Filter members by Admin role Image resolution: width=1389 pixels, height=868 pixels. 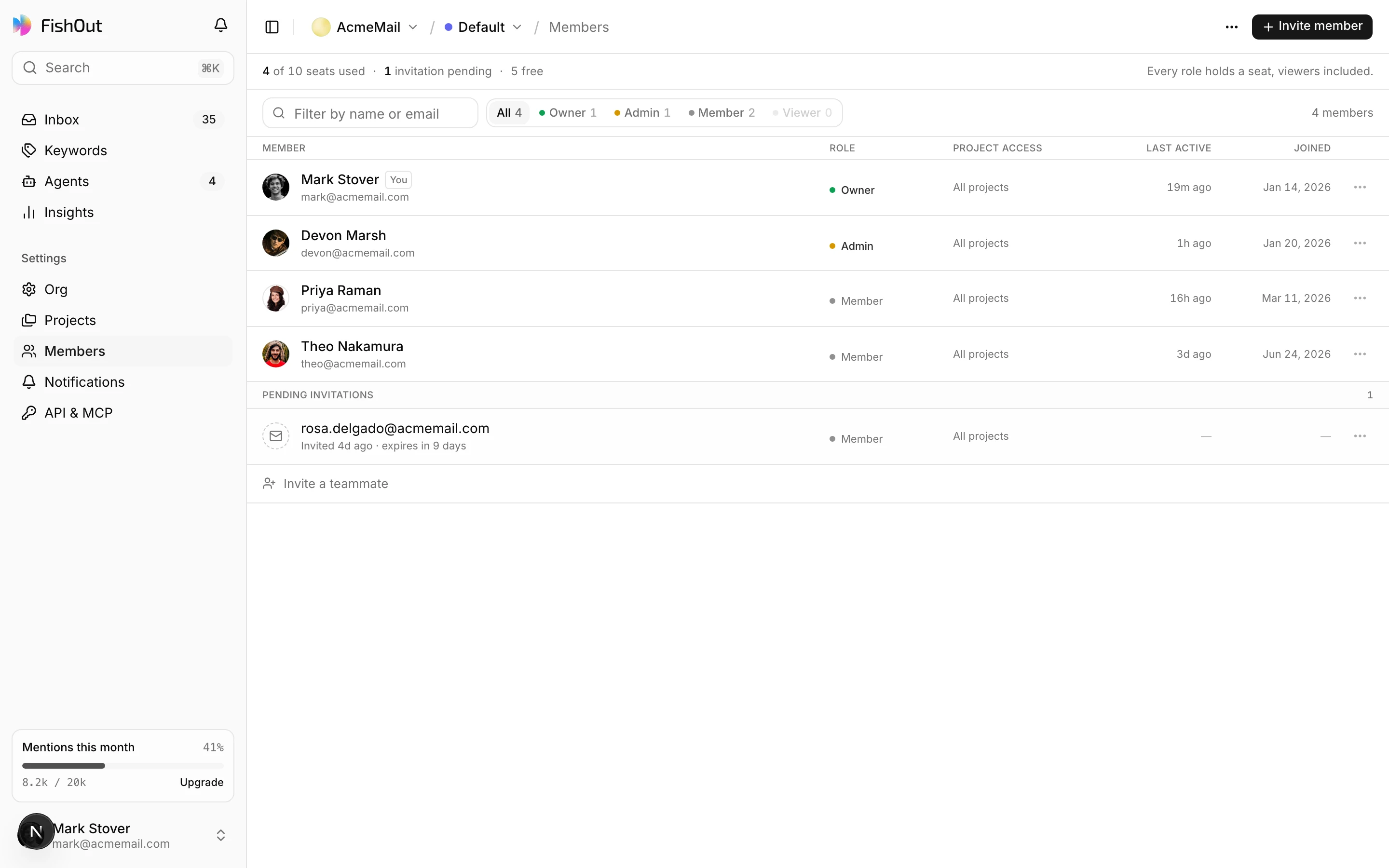coord(642,112)
